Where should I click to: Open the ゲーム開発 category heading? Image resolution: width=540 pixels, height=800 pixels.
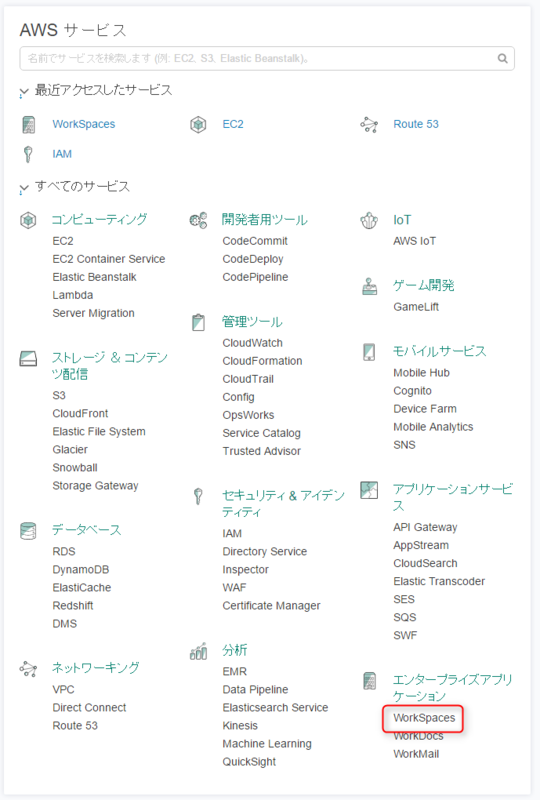click(x=424, y=285)
